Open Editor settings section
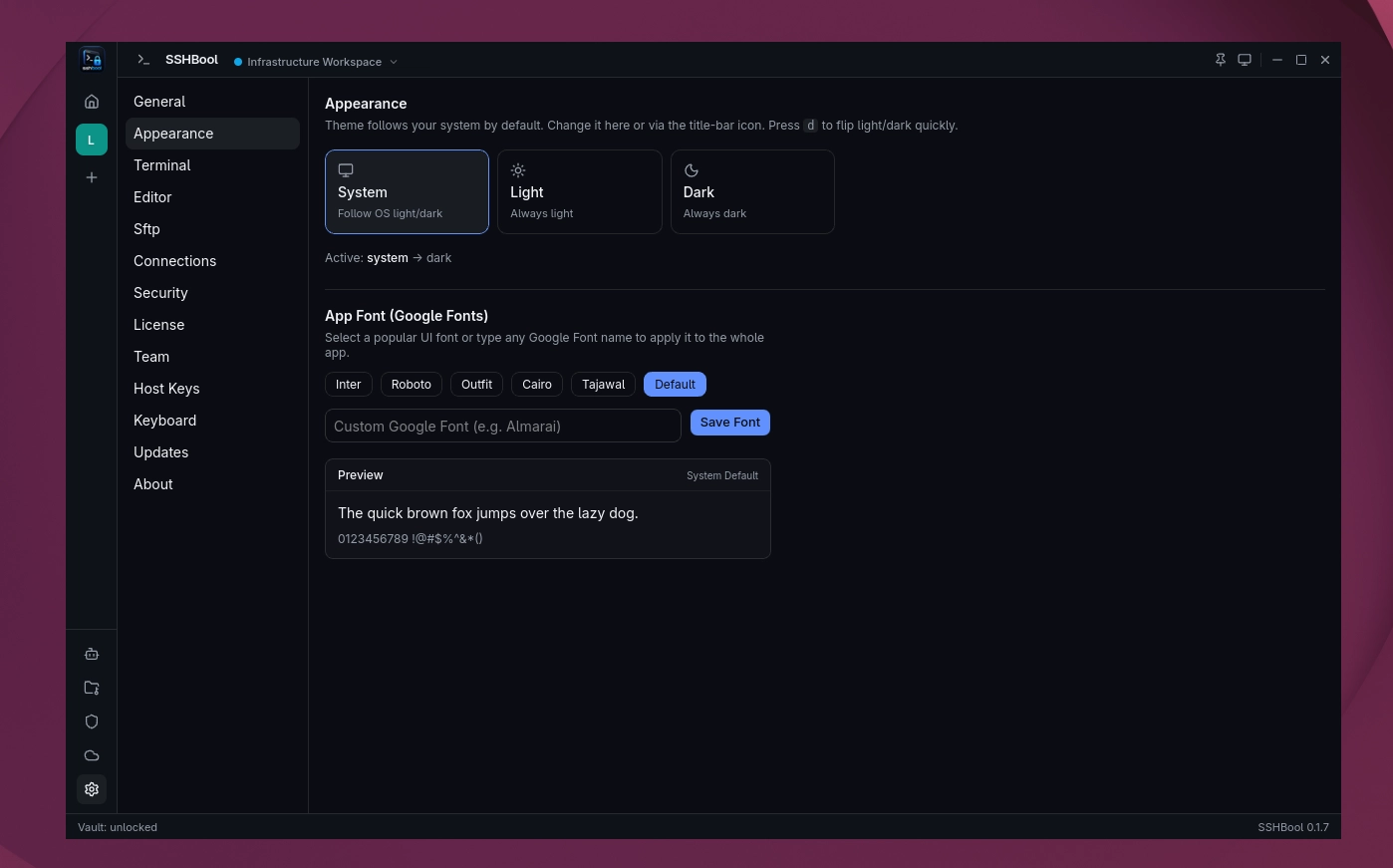 point(212,197)
